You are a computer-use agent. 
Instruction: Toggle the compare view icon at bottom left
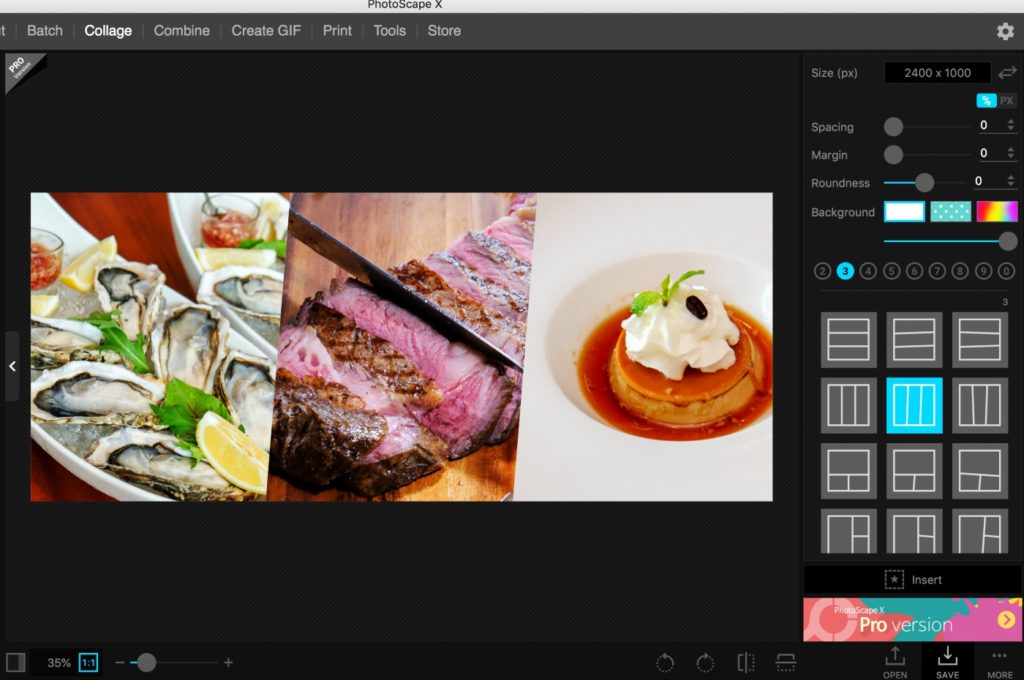(x=16, y=662)
